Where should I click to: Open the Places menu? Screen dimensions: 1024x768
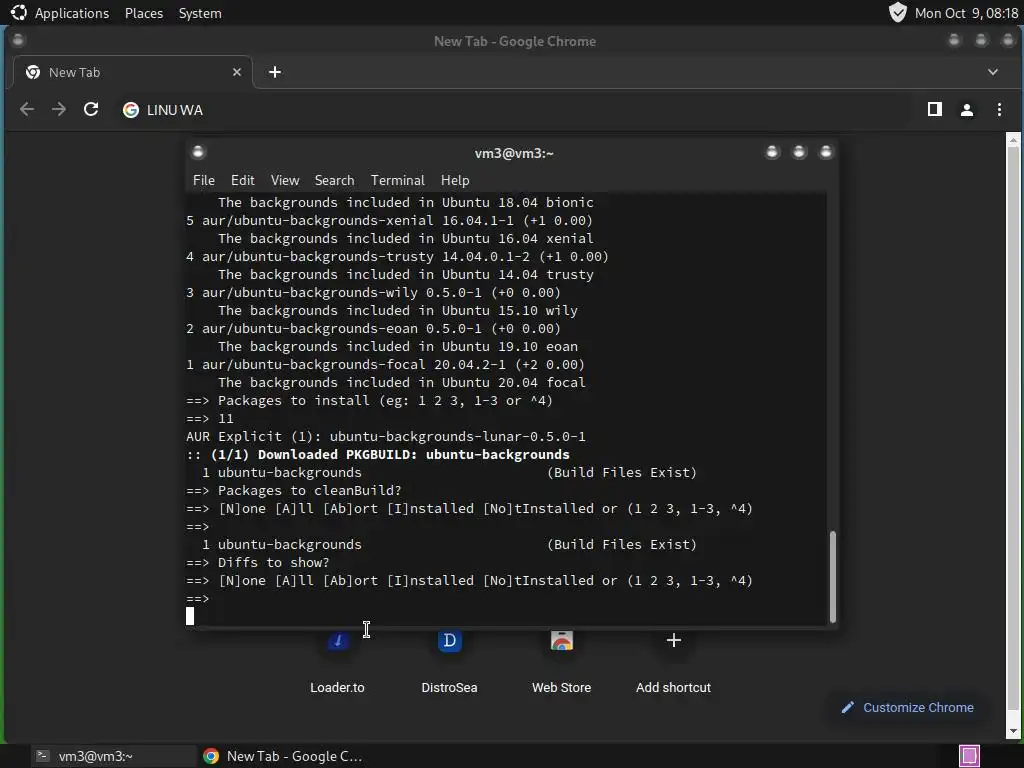point(144,13)
